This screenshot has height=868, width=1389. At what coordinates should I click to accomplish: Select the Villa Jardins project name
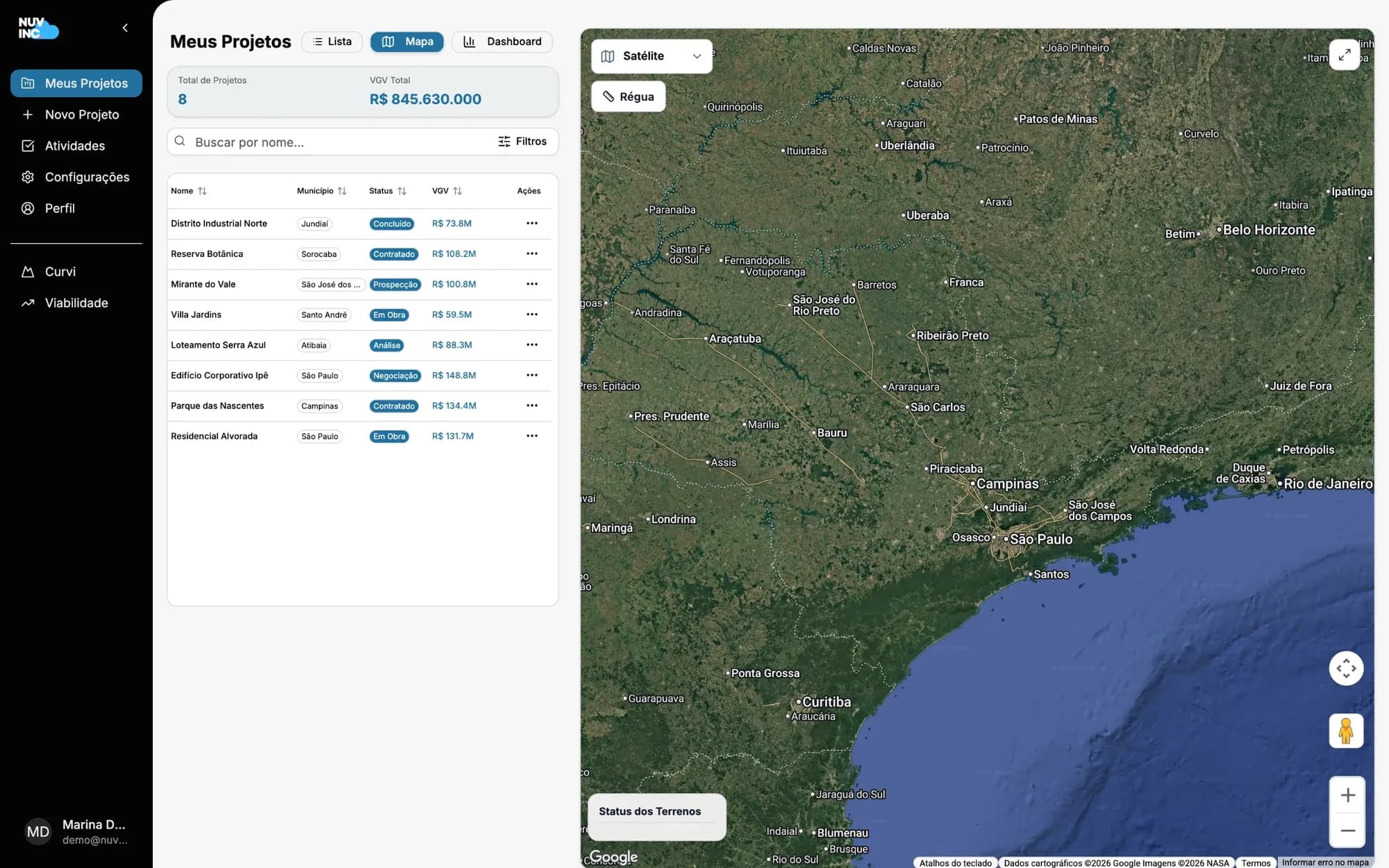coord(196,315)
